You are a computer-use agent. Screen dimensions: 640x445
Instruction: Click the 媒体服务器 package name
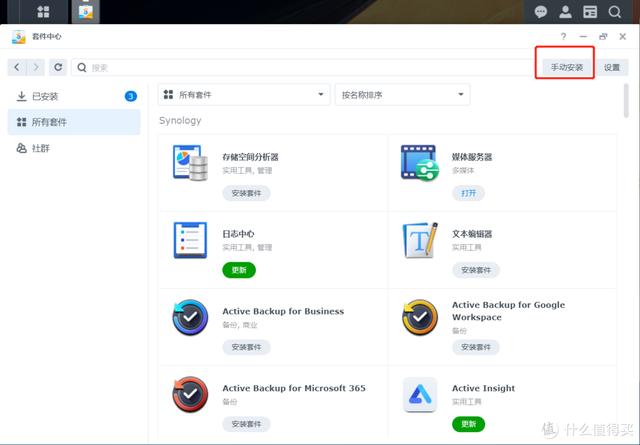pos(472,157)
